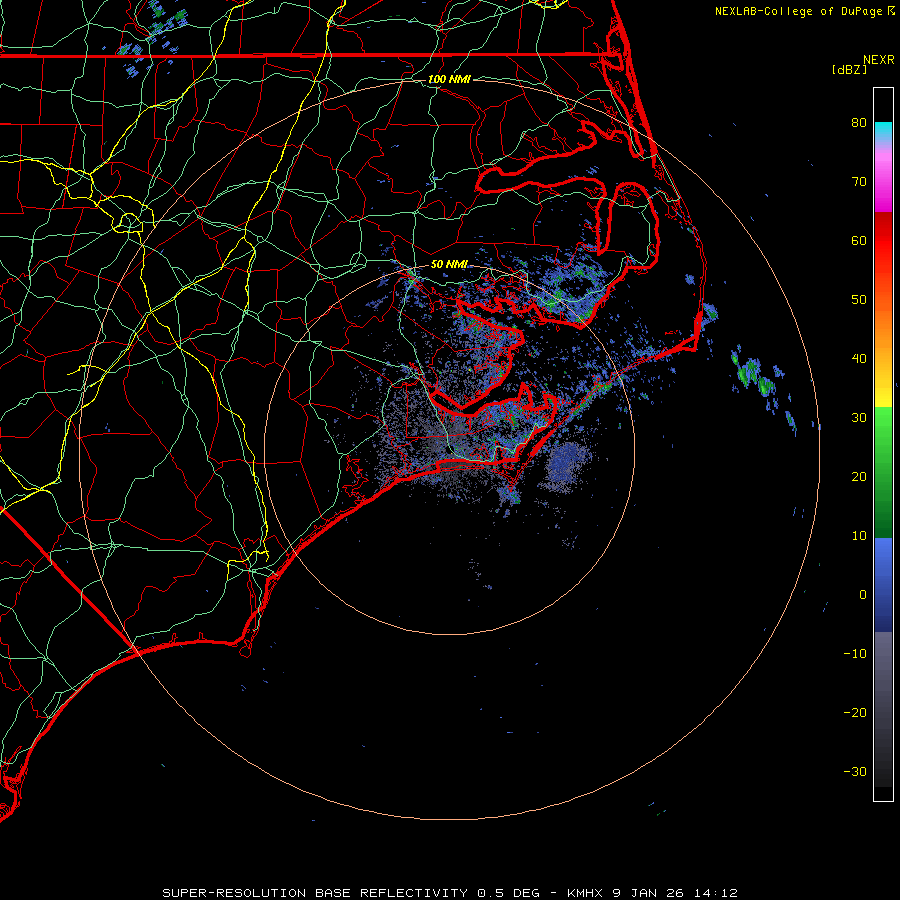Click the -20 value on the color scale

click(855, 712)
